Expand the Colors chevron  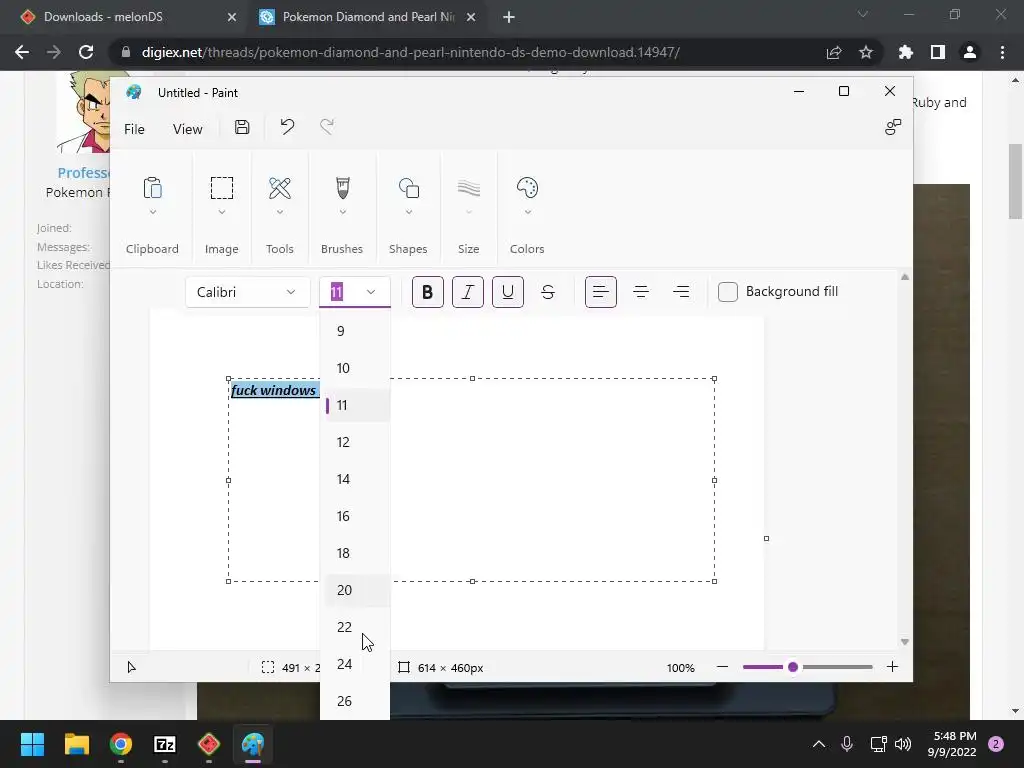527,212
